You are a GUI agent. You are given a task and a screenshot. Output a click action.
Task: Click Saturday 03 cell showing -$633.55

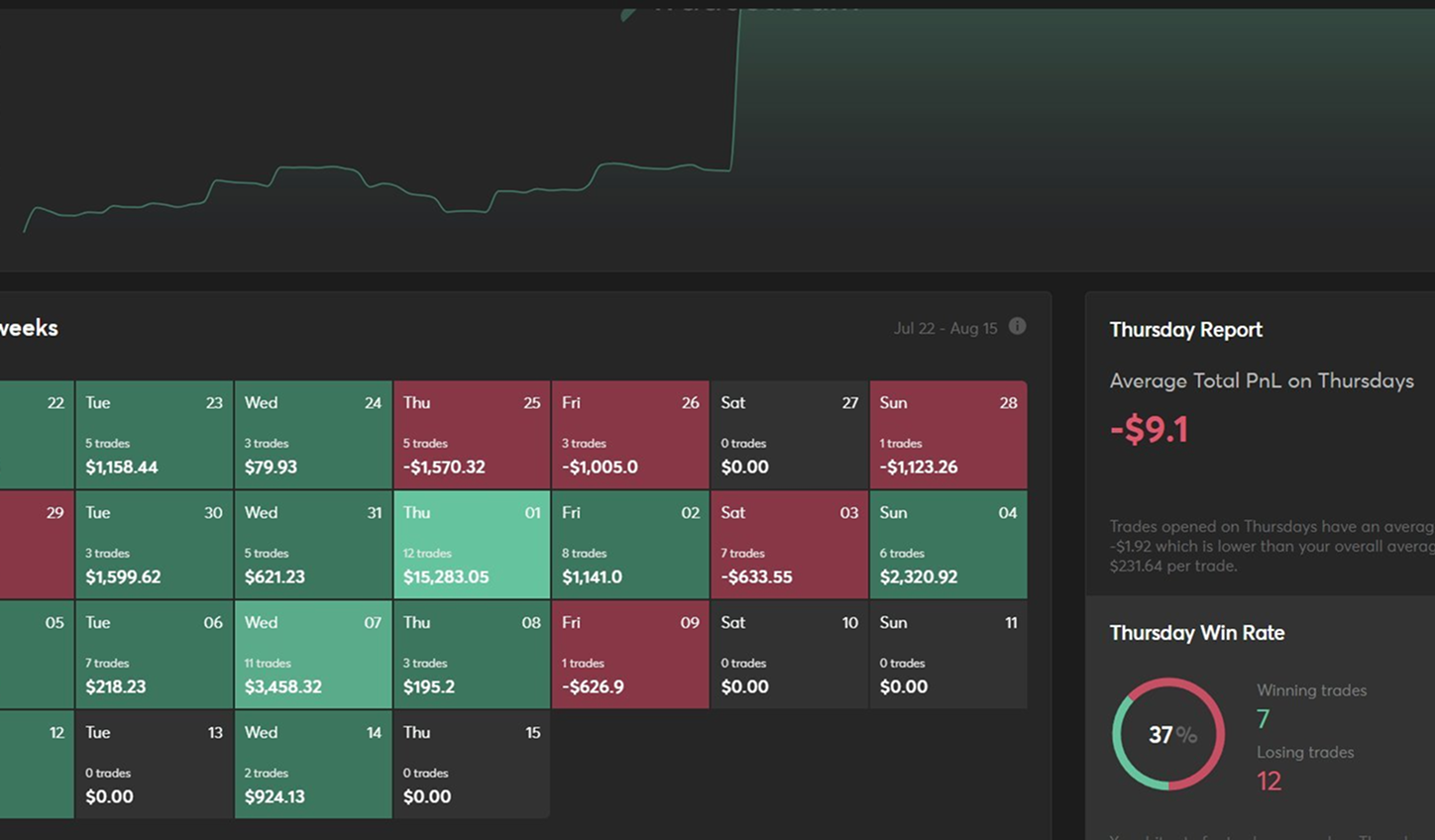coord(790,545)
